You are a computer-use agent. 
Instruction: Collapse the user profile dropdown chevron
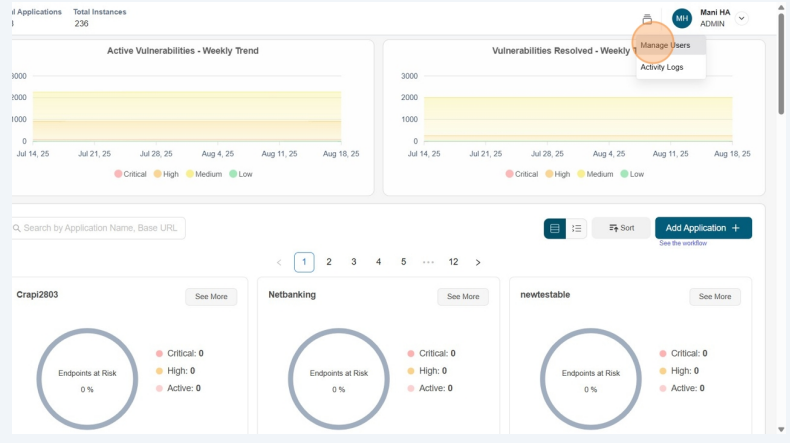[x=742, y=19]
